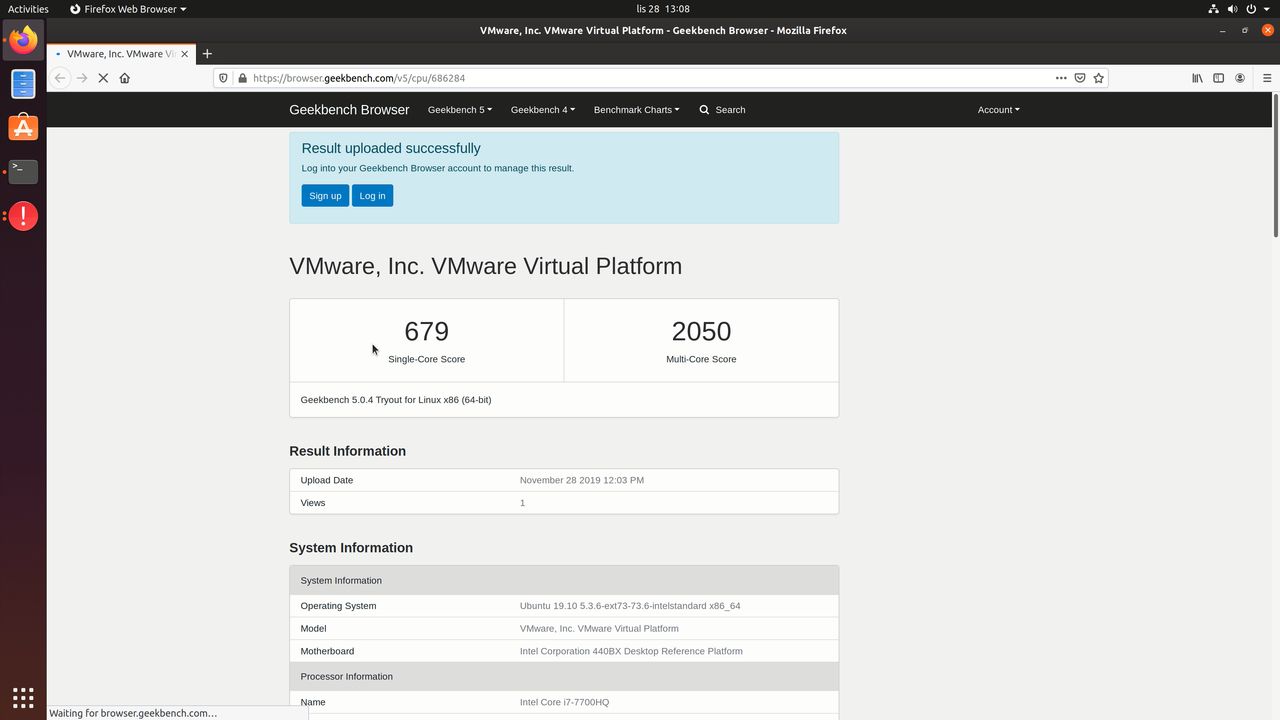This screenshot has width=1280, height=720.
Task: Click the Views row label
Action: click(313, 503)
